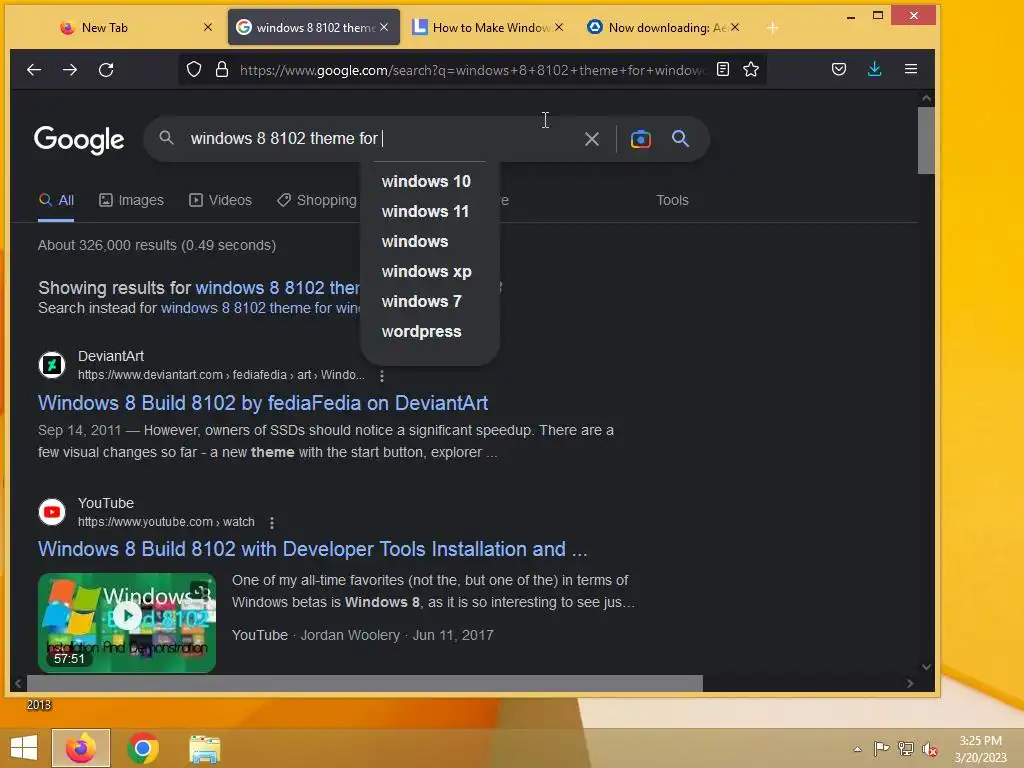The image size is (1024, 768).
Task: Clear the Google search box
Action: (592, 139)
